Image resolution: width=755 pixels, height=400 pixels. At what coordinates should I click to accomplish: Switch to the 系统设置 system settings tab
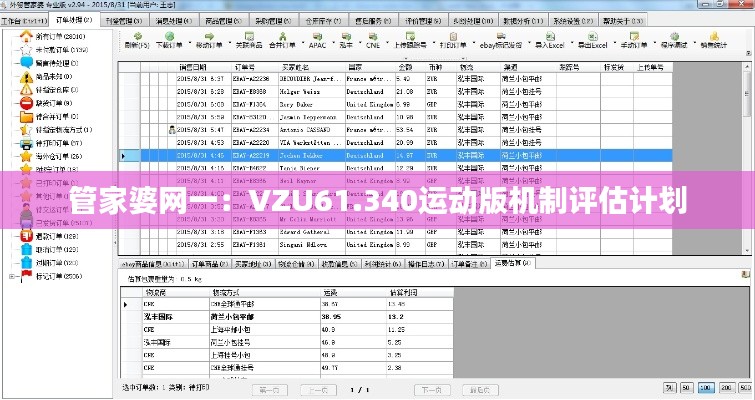pos(573,21)
